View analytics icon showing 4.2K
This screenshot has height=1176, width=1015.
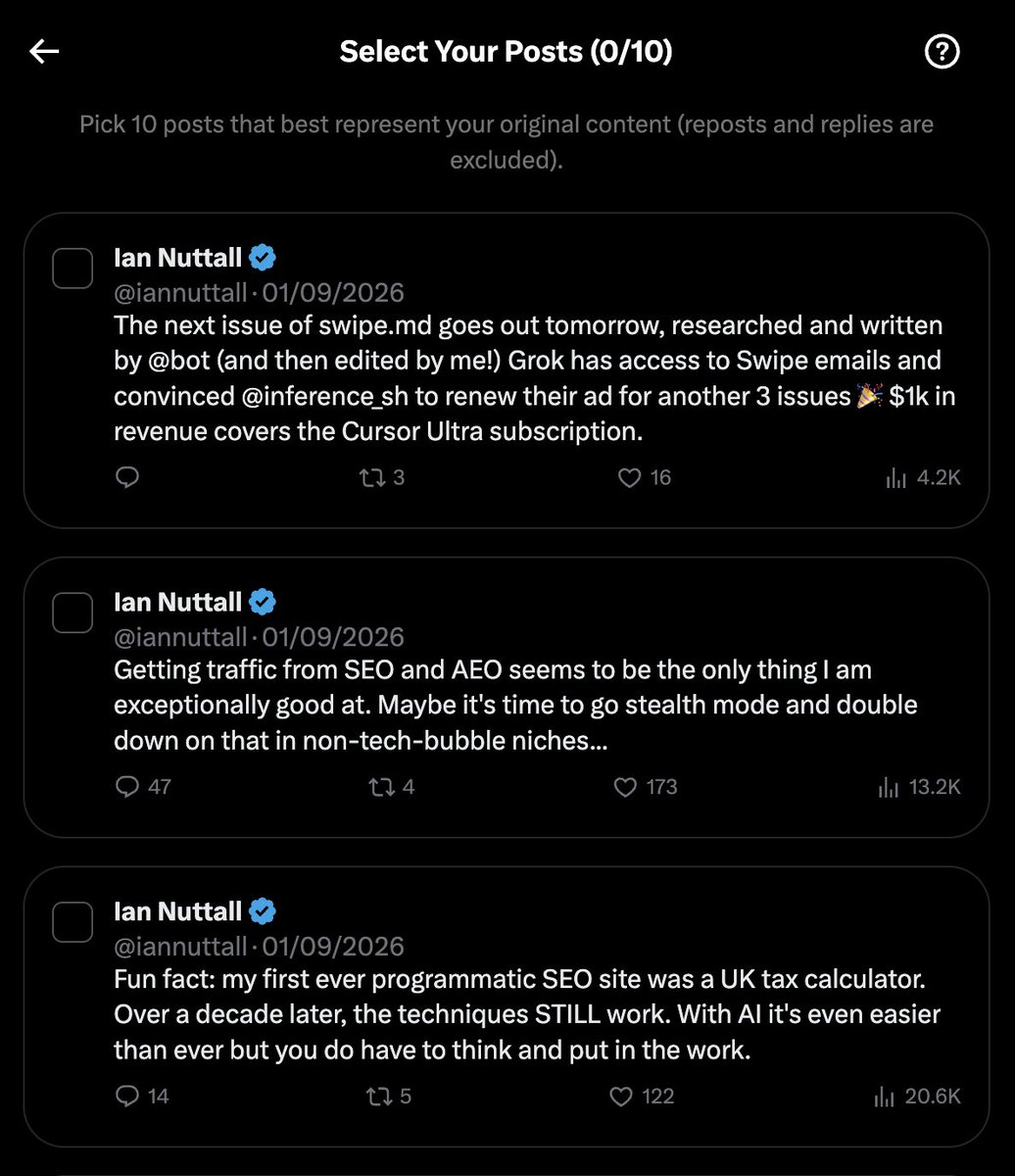coord(894,477)
